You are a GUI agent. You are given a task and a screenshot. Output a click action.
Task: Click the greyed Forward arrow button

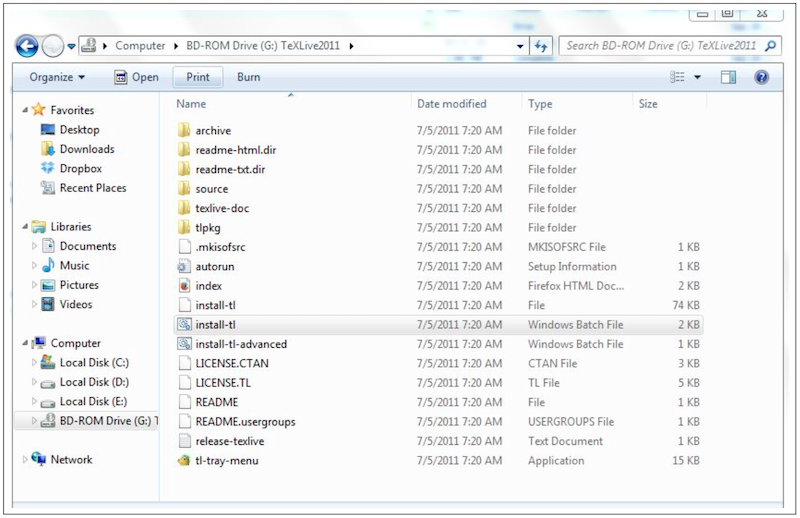click(x=52, y=46)
